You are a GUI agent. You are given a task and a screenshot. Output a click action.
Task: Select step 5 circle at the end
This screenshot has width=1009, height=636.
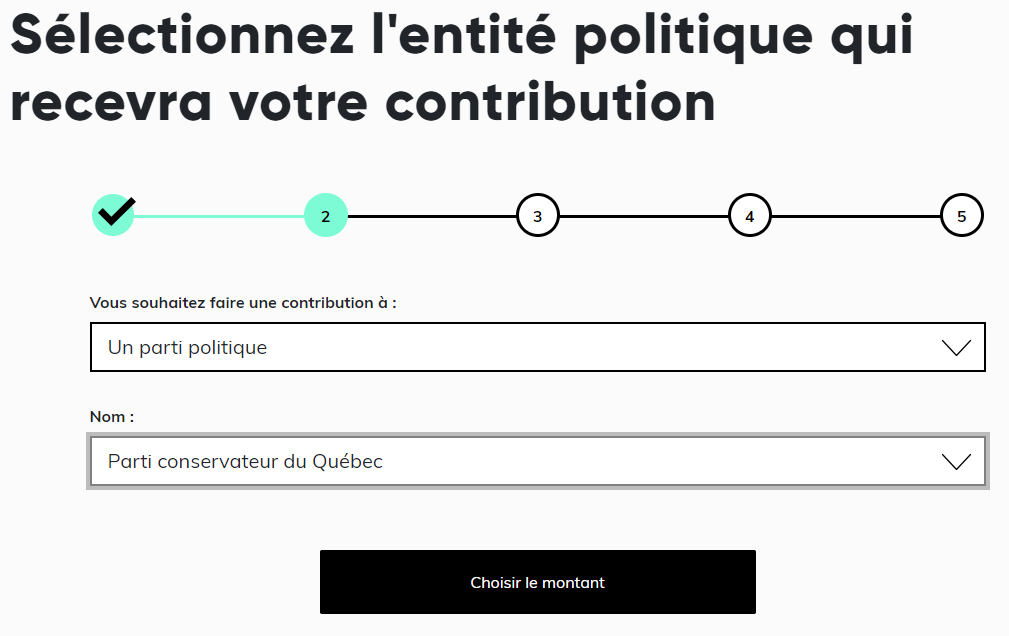[961, 215]
